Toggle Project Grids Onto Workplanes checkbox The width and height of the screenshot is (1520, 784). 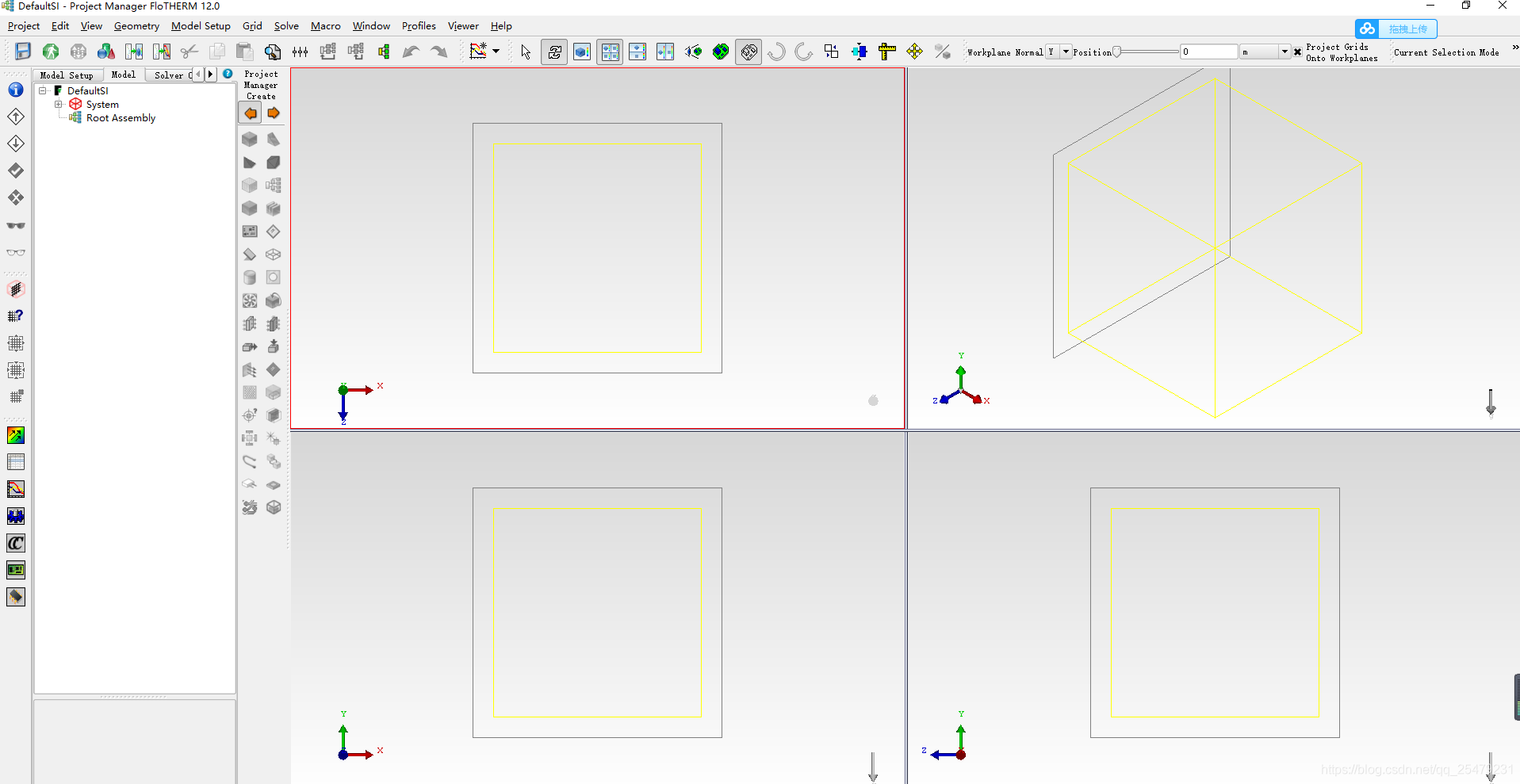(x=1297, y=52)
